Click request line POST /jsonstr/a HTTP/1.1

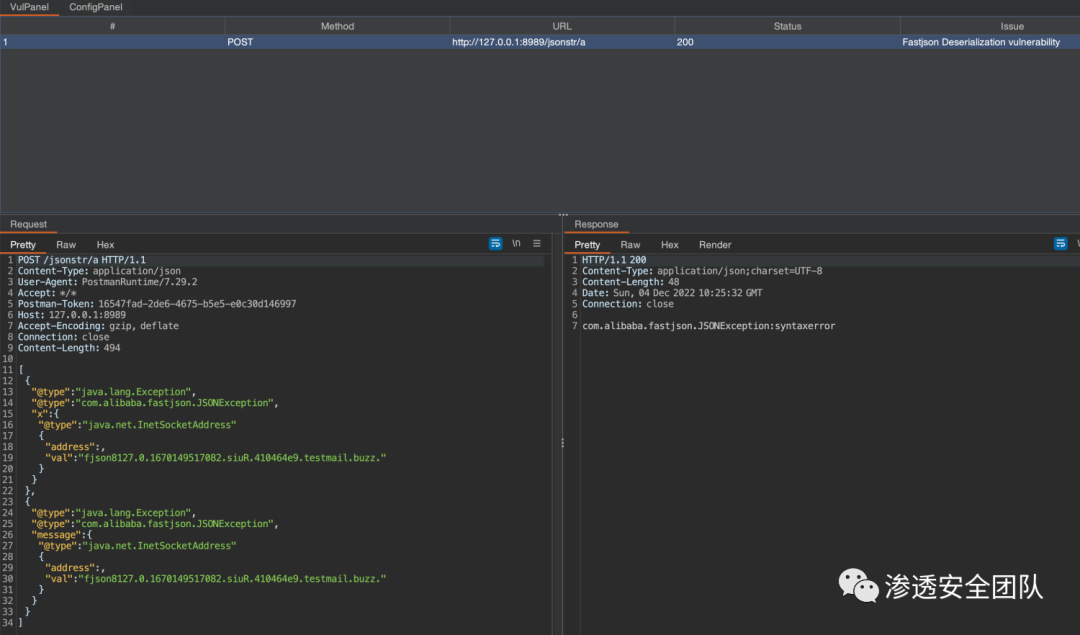click(x=82, y=260)
